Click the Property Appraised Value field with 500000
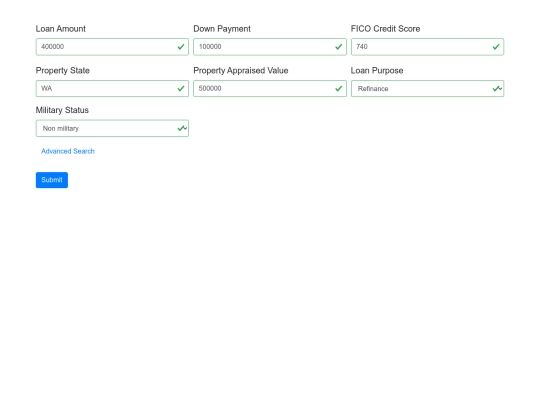540x405 pixels. 270,89
